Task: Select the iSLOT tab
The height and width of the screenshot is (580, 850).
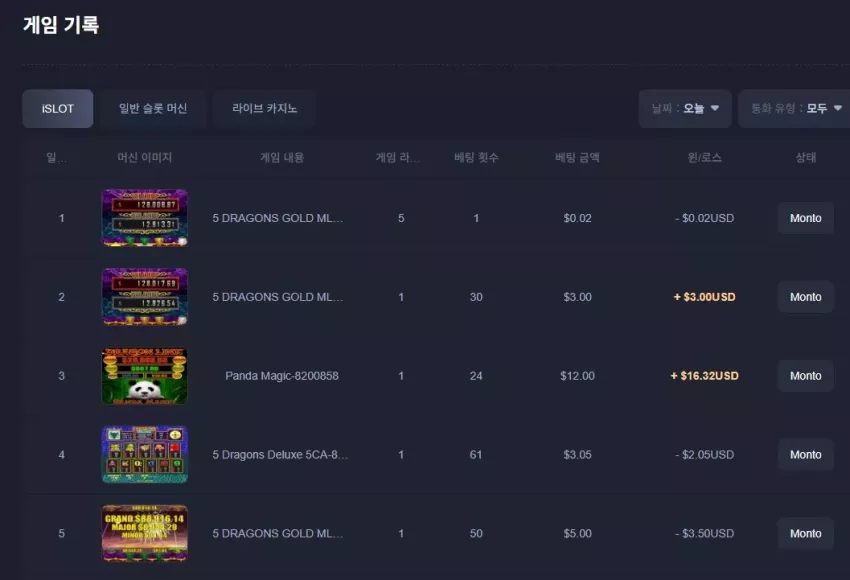Action: click(57, 108)
